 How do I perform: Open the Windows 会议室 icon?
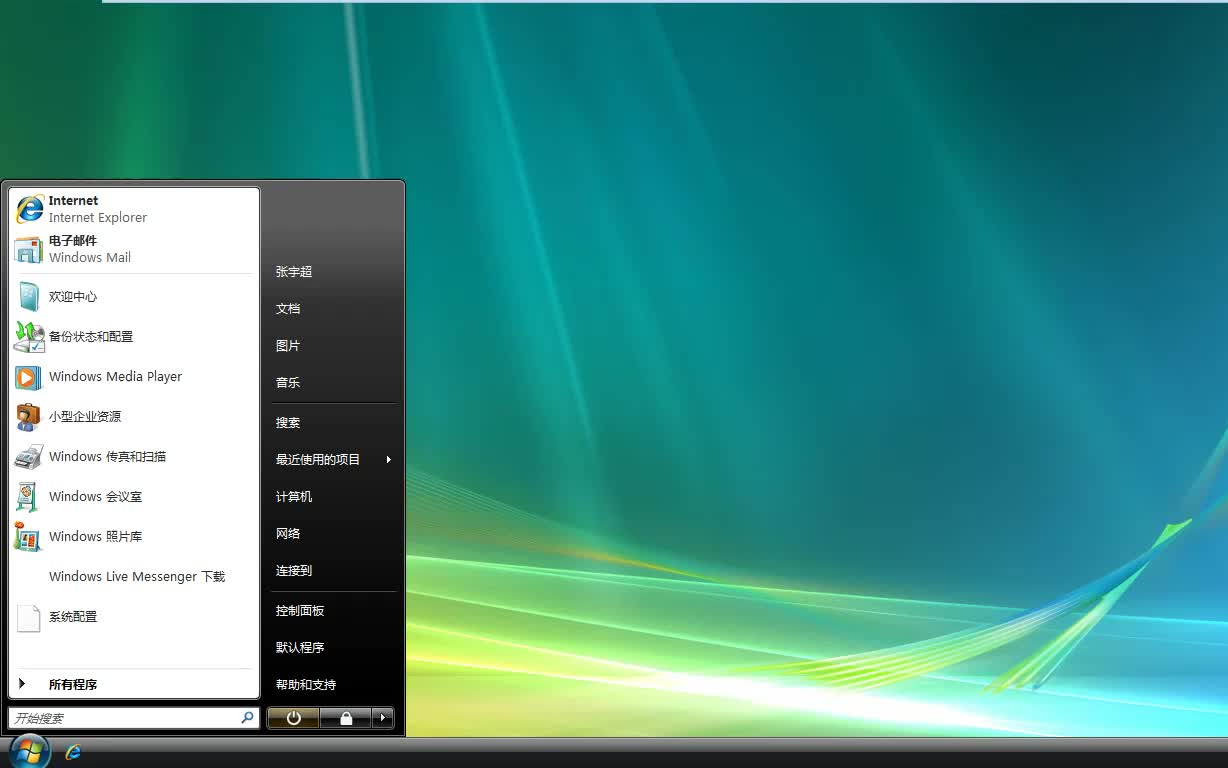pos(29,497)
